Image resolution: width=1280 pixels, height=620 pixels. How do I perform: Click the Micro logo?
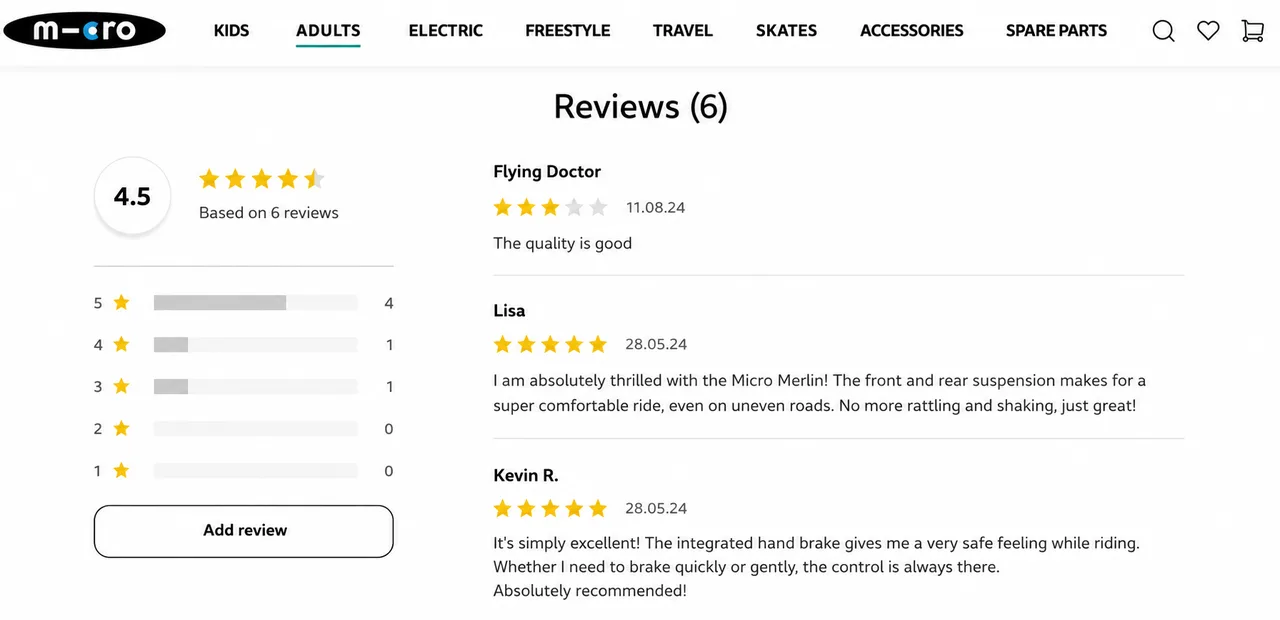(84, 31)
